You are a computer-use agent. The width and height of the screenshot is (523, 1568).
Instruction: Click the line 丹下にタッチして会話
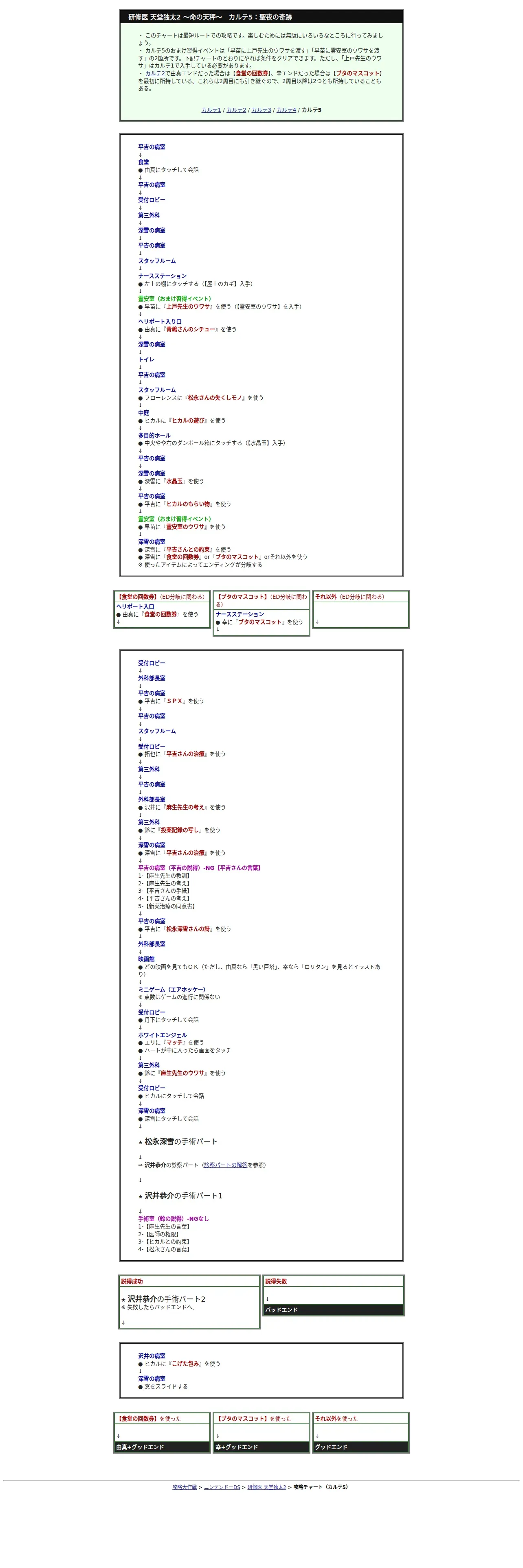pyautogui.click(x=168, y=1020)
